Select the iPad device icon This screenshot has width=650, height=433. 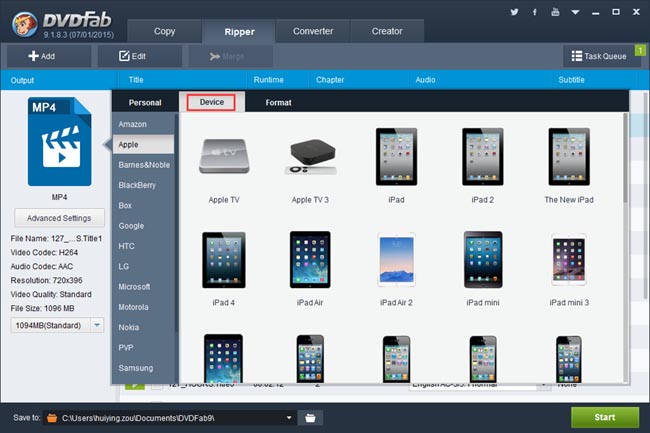(x=396, y=157)
